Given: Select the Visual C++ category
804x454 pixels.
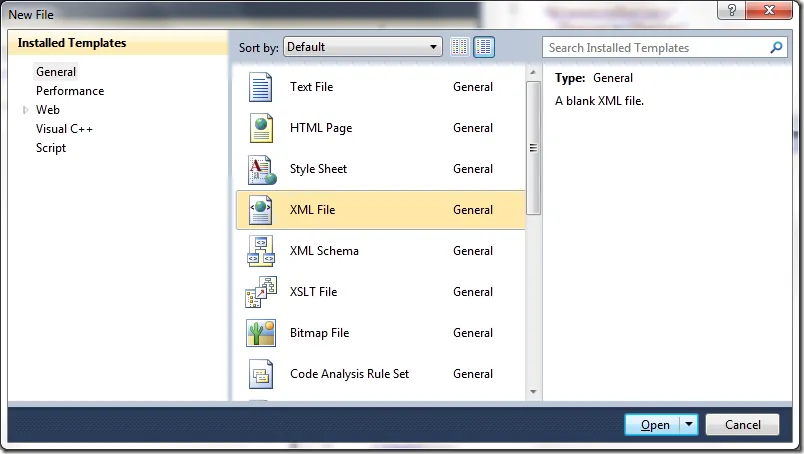Looking at the screenshot, I should point(64,129).
